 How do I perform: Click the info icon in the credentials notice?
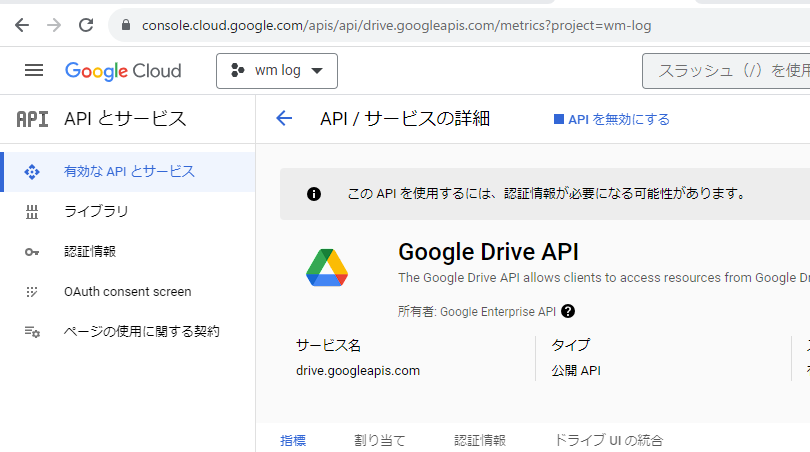tap(314, 194)
